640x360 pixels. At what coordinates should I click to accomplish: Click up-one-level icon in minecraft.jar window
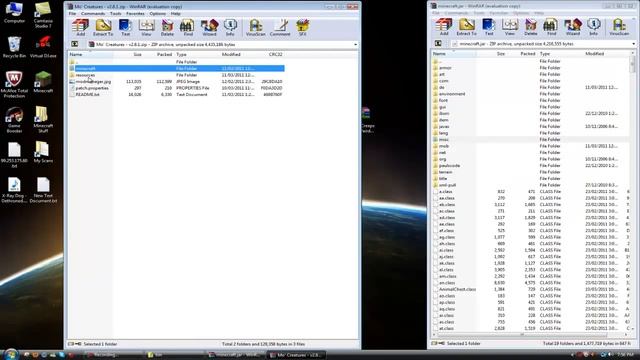pos(438,43)
